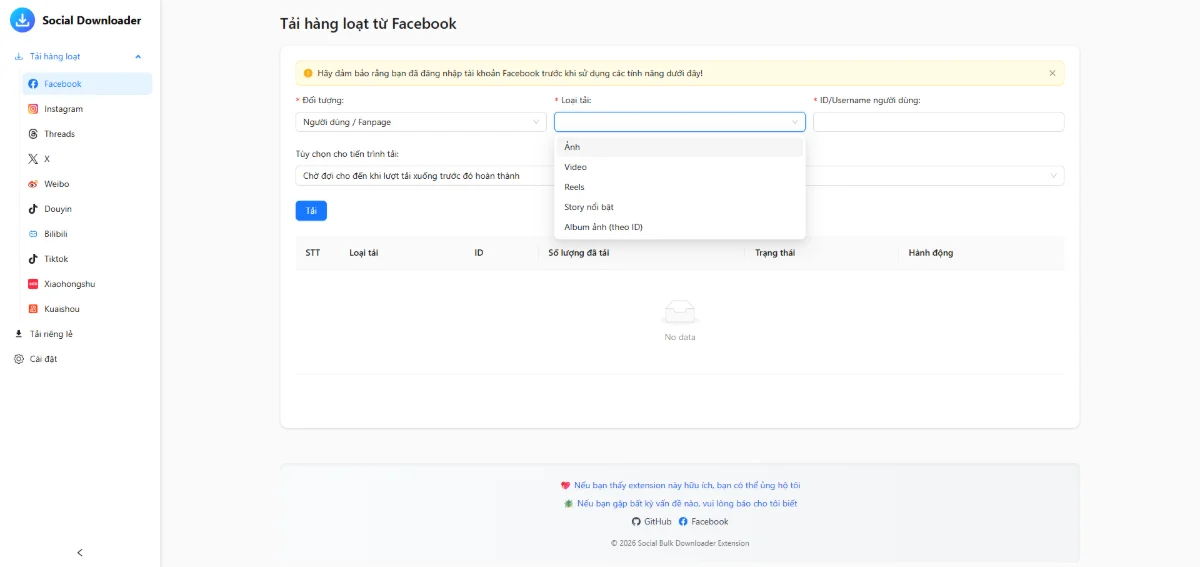Open the Xiaohongshu icon entry
The height and width of the screenshot is (567, 1200).
[33, 284]
